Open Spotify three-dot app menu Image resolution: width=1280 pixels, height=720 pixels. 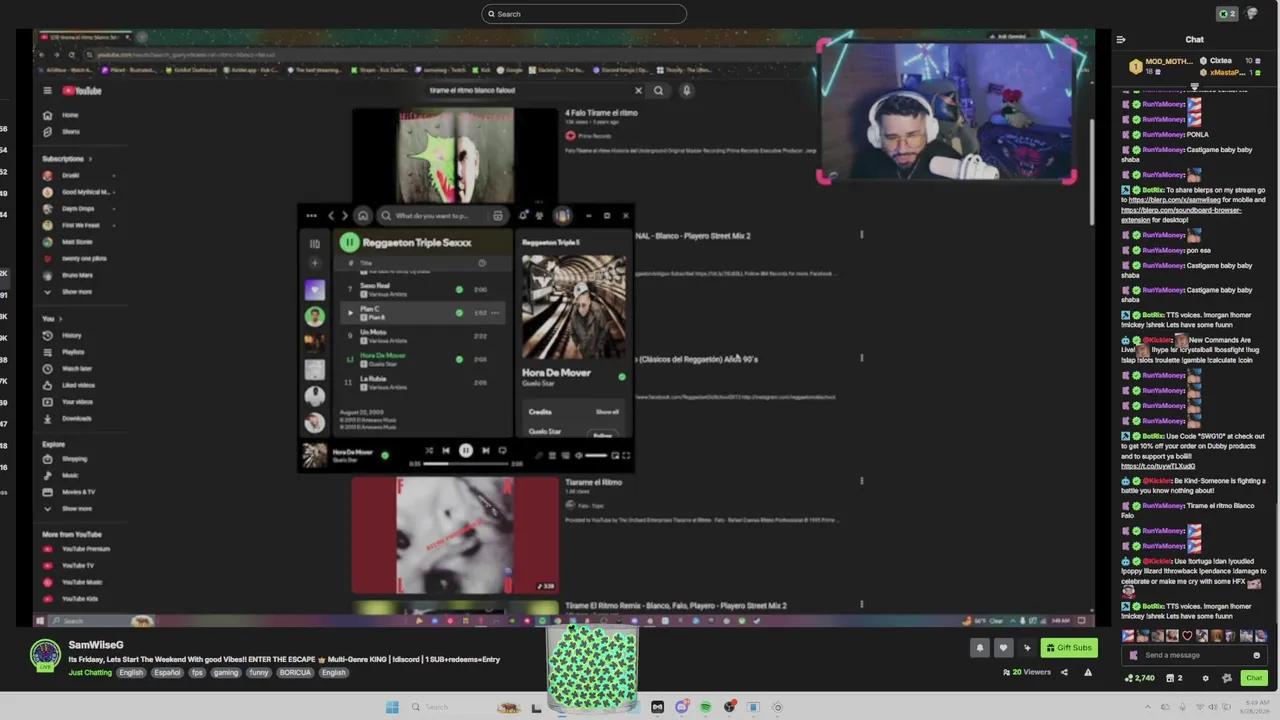pos(311,215)
